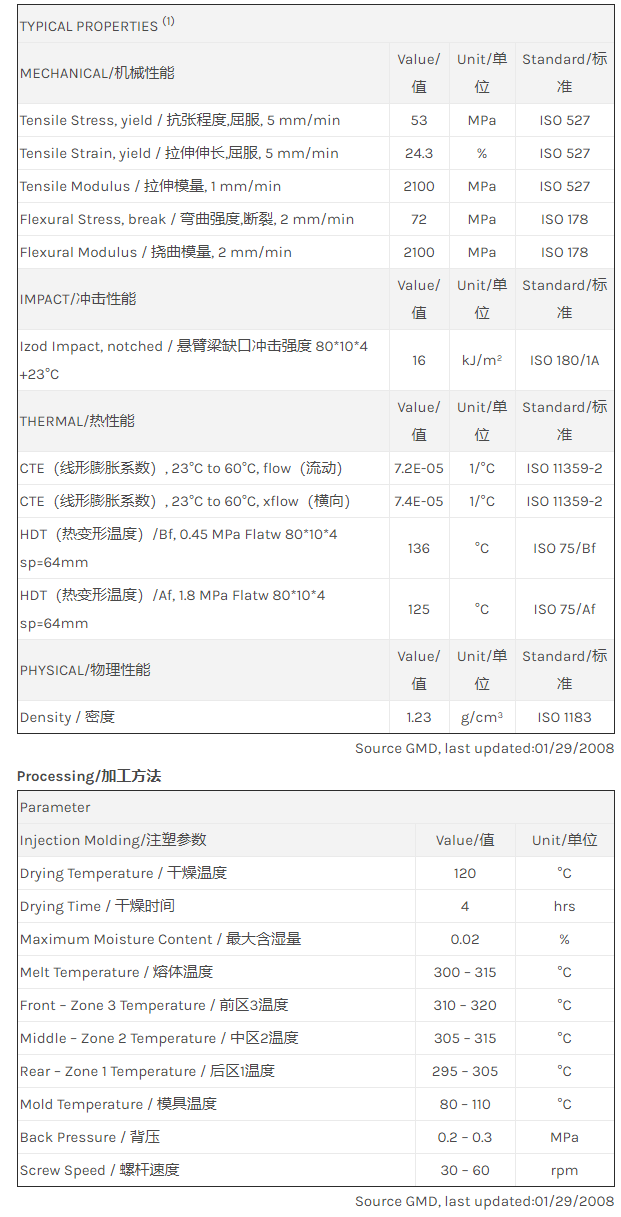
Task: Select the Tensile Strain value 24.3
Action: click(418, 153)
